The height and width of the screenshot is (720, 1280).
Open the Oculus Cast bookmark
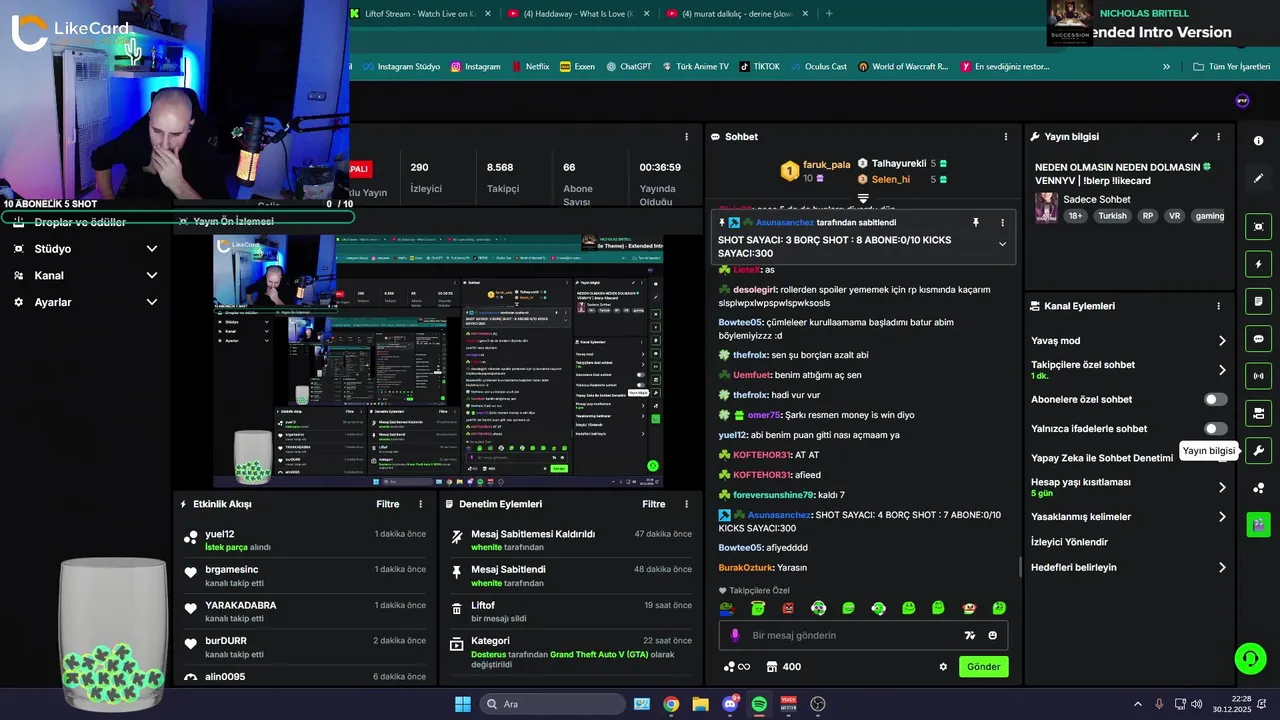tap(818, 67)
